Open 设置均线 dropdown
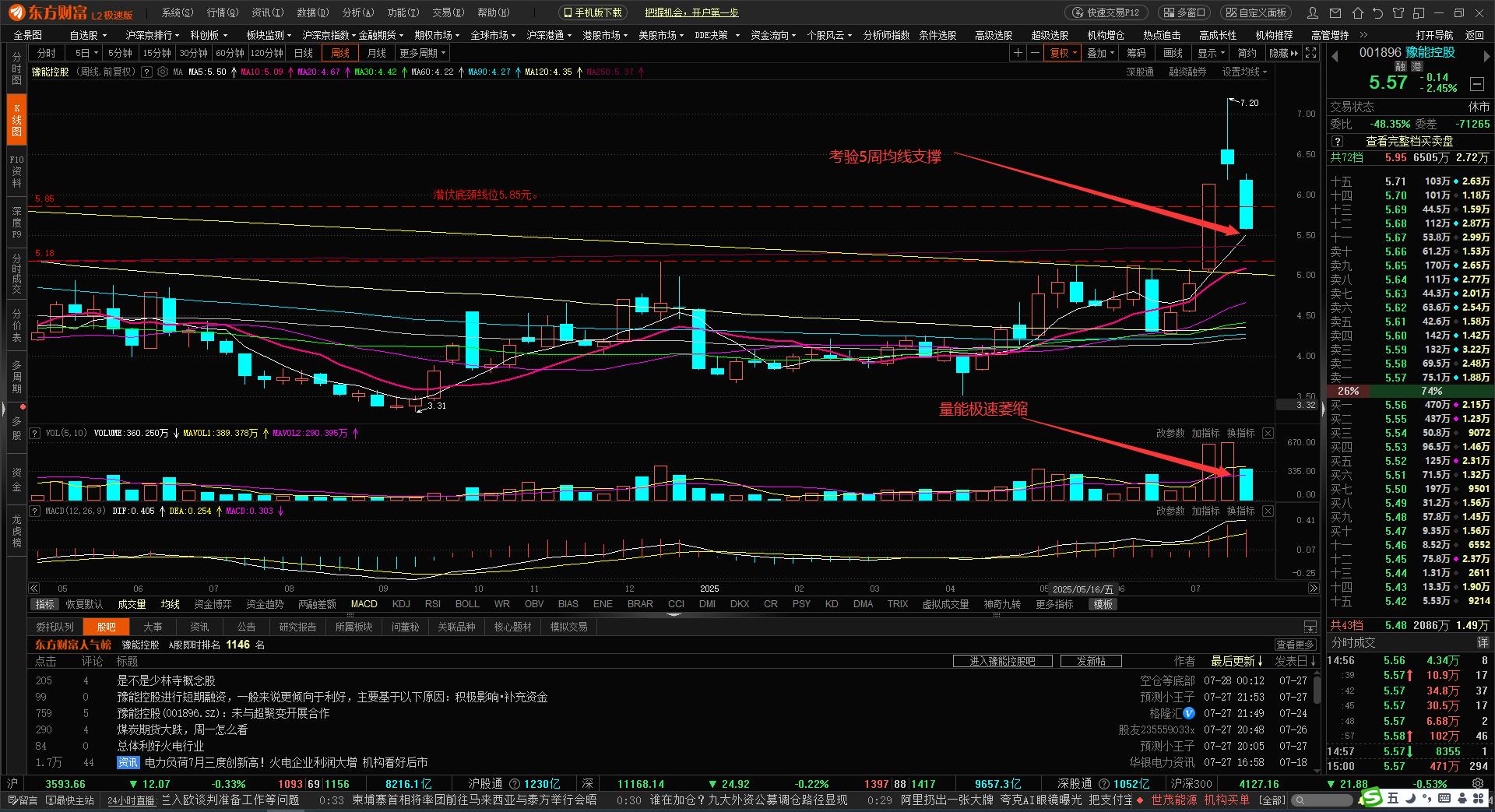This screenshot has height=812, width=1495. [x=1244, y=72]
